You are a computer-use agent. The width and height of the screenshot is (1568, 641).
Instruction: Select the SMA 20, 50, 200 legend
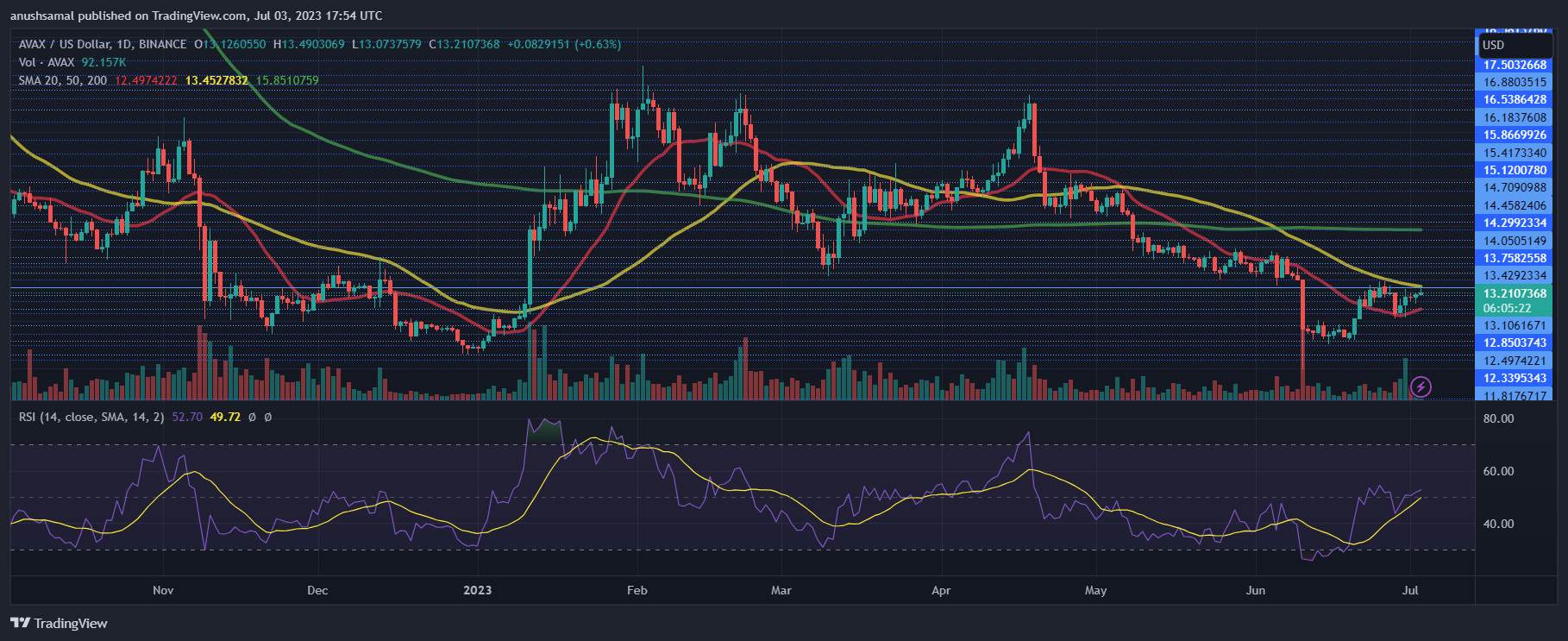[x=63, y=80]
